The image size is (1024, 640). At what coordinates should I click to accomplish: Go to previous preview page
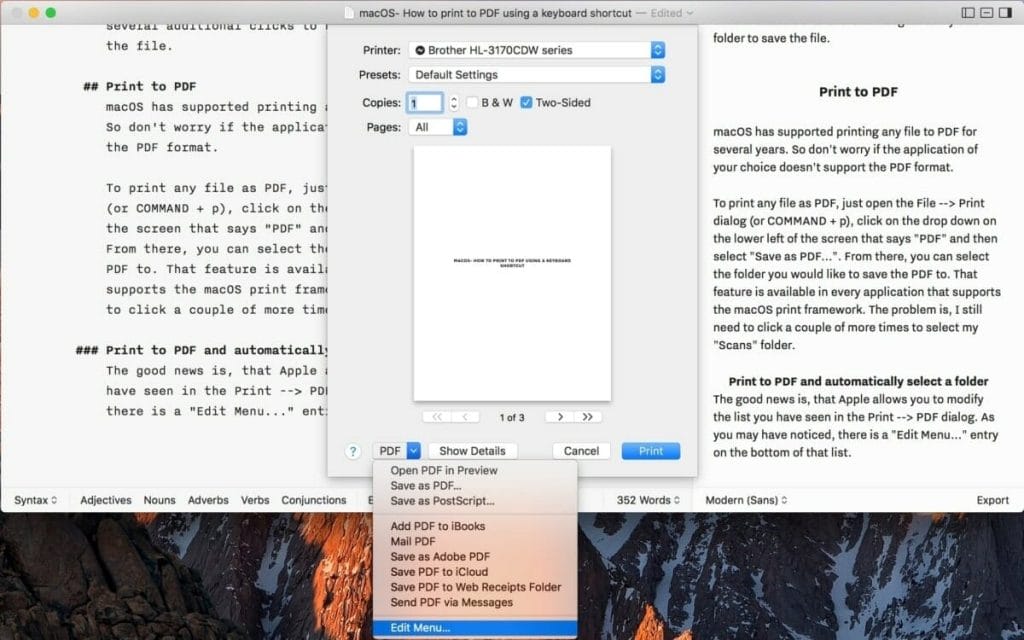tap(465, 417)
